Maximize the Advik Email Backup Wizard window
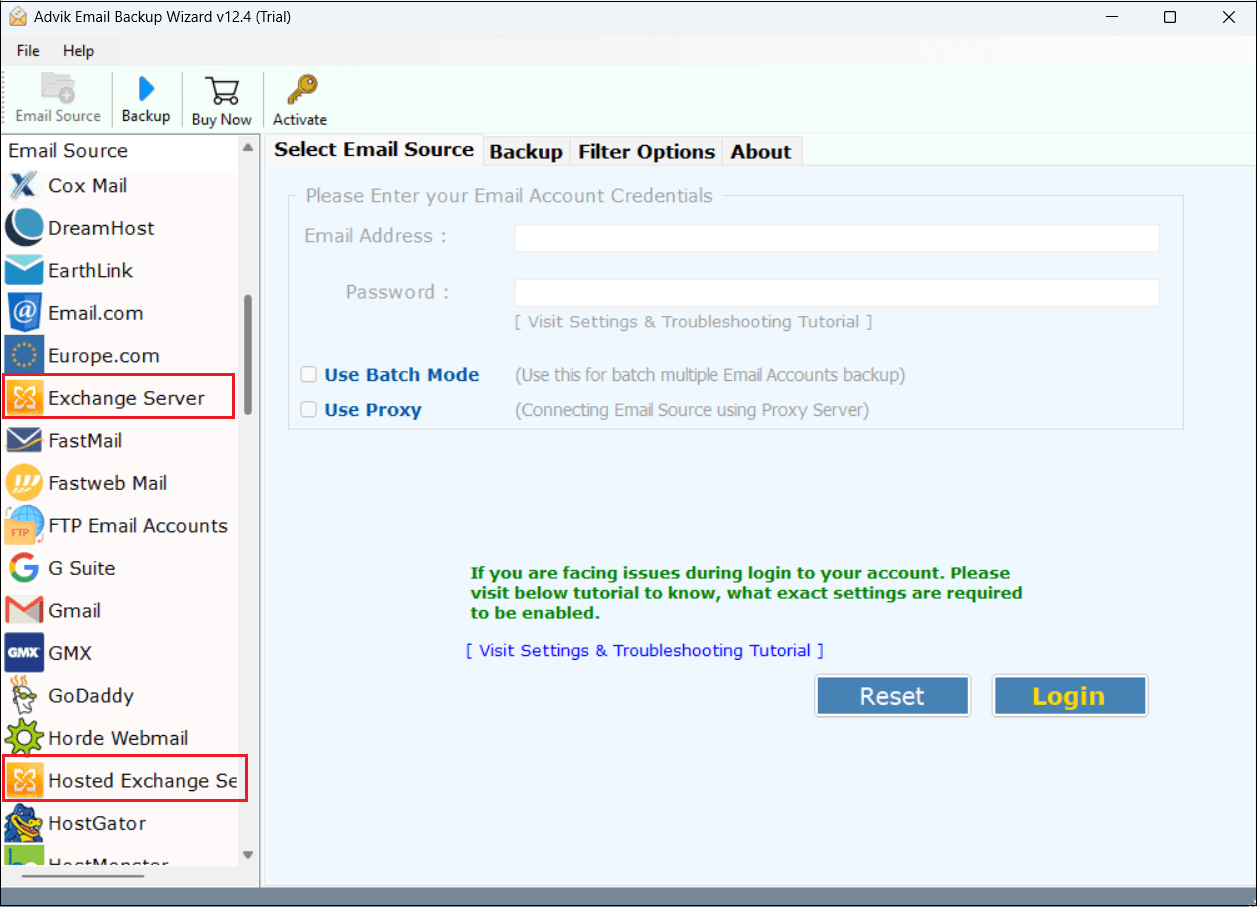This screenshot has height=907, width=1257. click(x=1170, y=17)
